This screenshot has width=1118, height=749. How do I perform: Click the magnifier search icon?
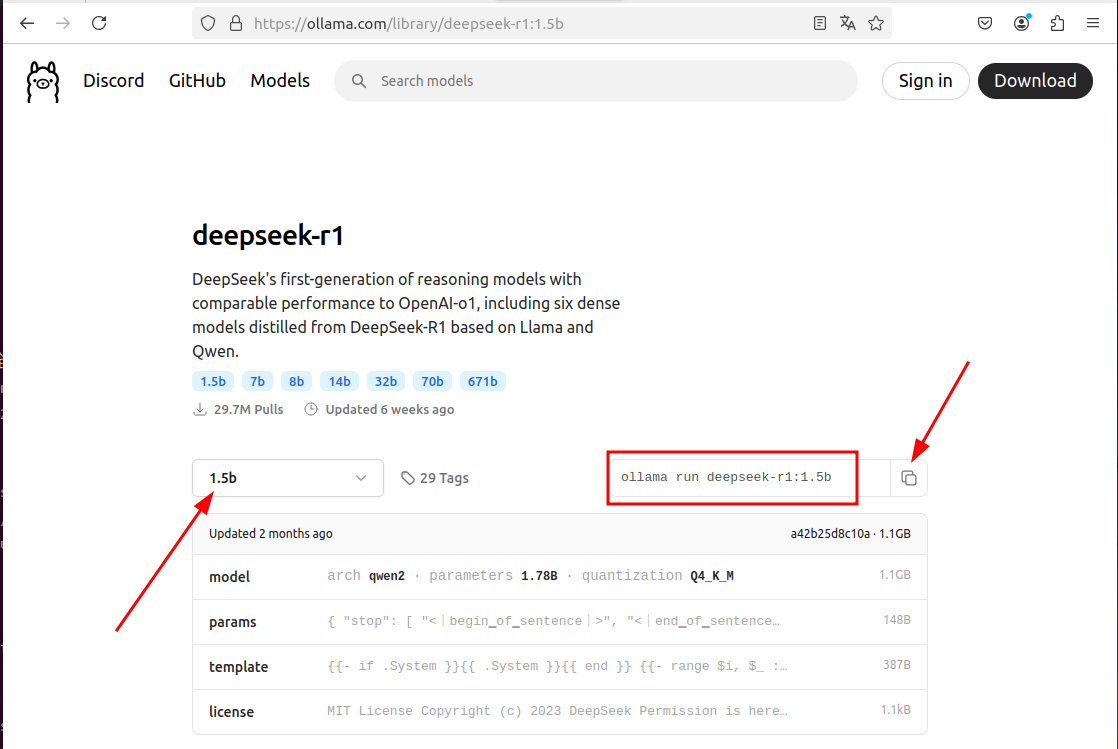coord(359,81)
